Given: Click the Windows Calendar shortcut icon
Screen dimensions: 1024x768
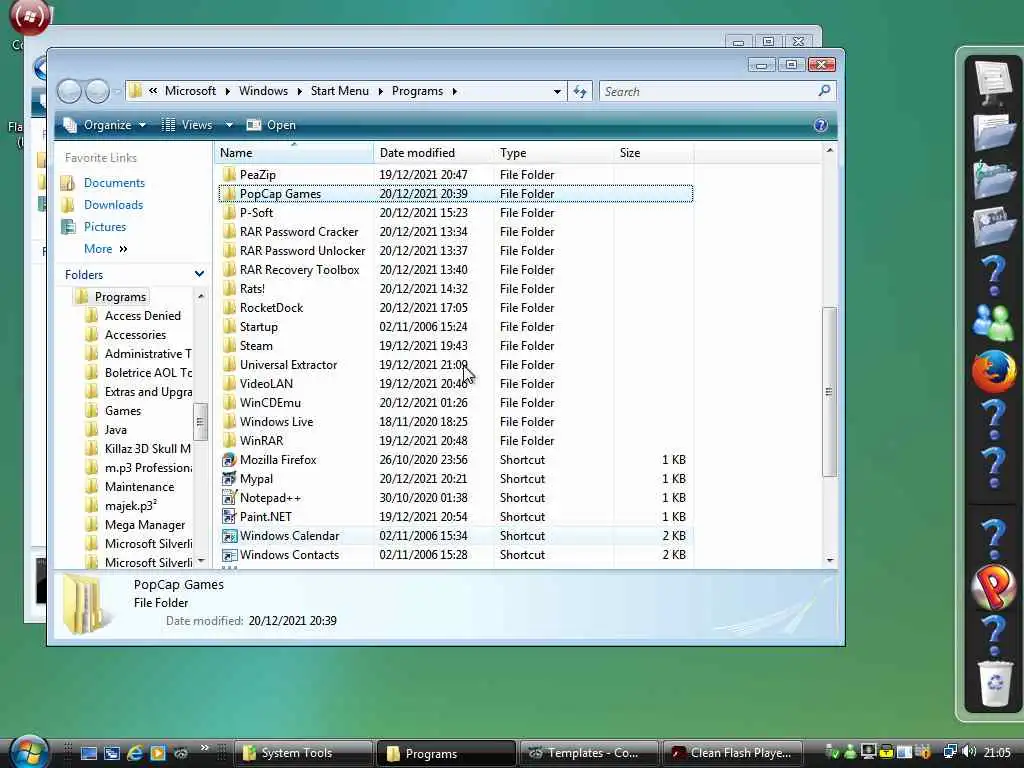Looking at the screenshot, I should [229, 536].
